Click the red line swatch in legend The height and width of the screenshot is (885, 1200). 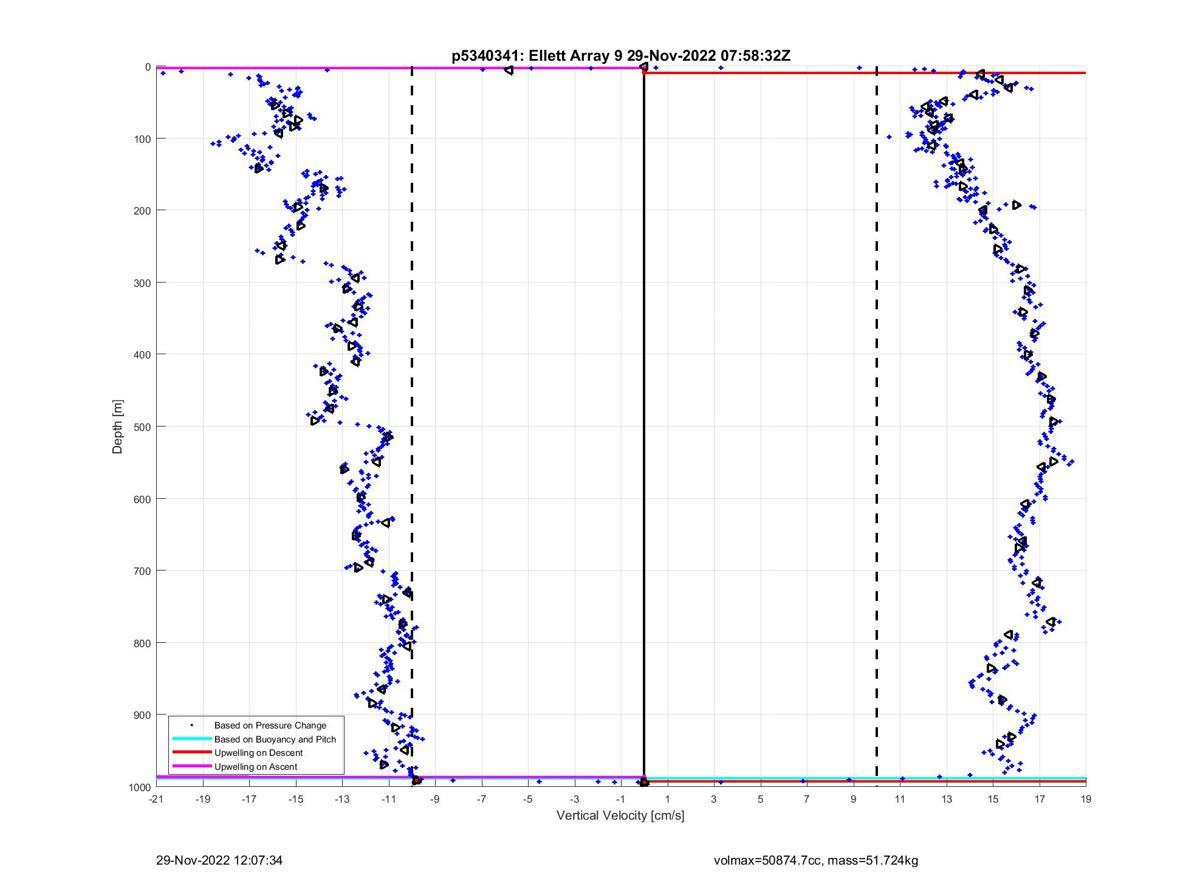point(191,753)
